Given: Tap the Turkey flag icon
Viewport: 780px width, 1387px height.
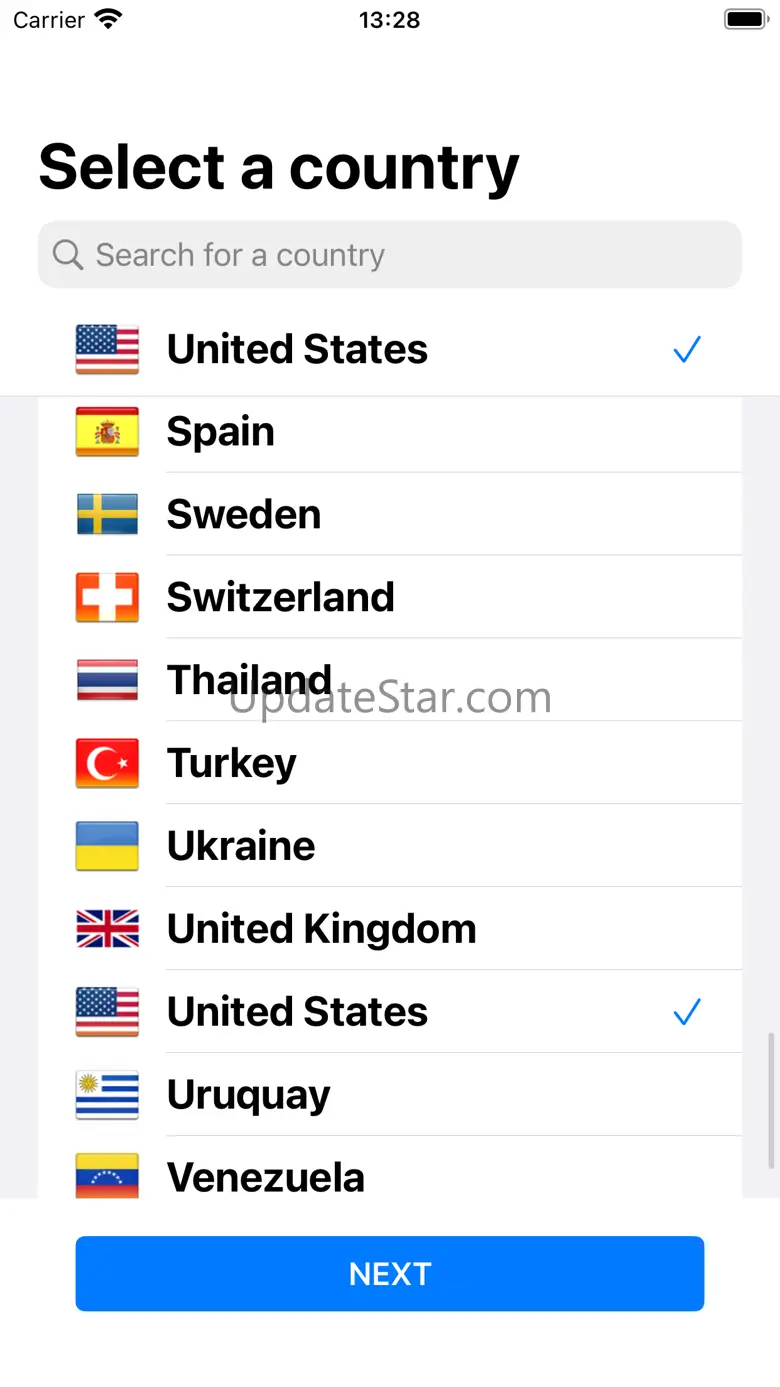Looking at the screenshot, I should point(107,763).
